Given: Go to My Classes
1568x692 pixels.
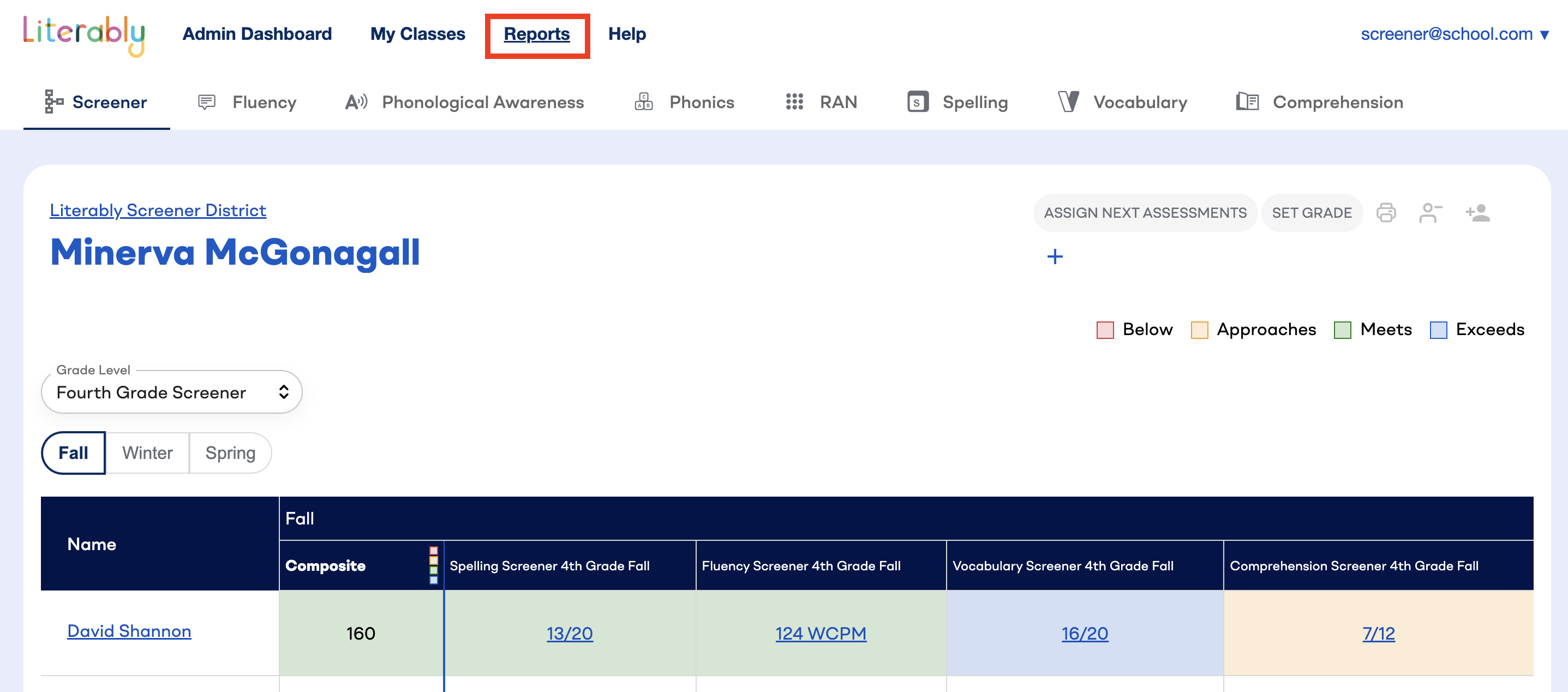Looking at the screenshot, I should point(417,34).
